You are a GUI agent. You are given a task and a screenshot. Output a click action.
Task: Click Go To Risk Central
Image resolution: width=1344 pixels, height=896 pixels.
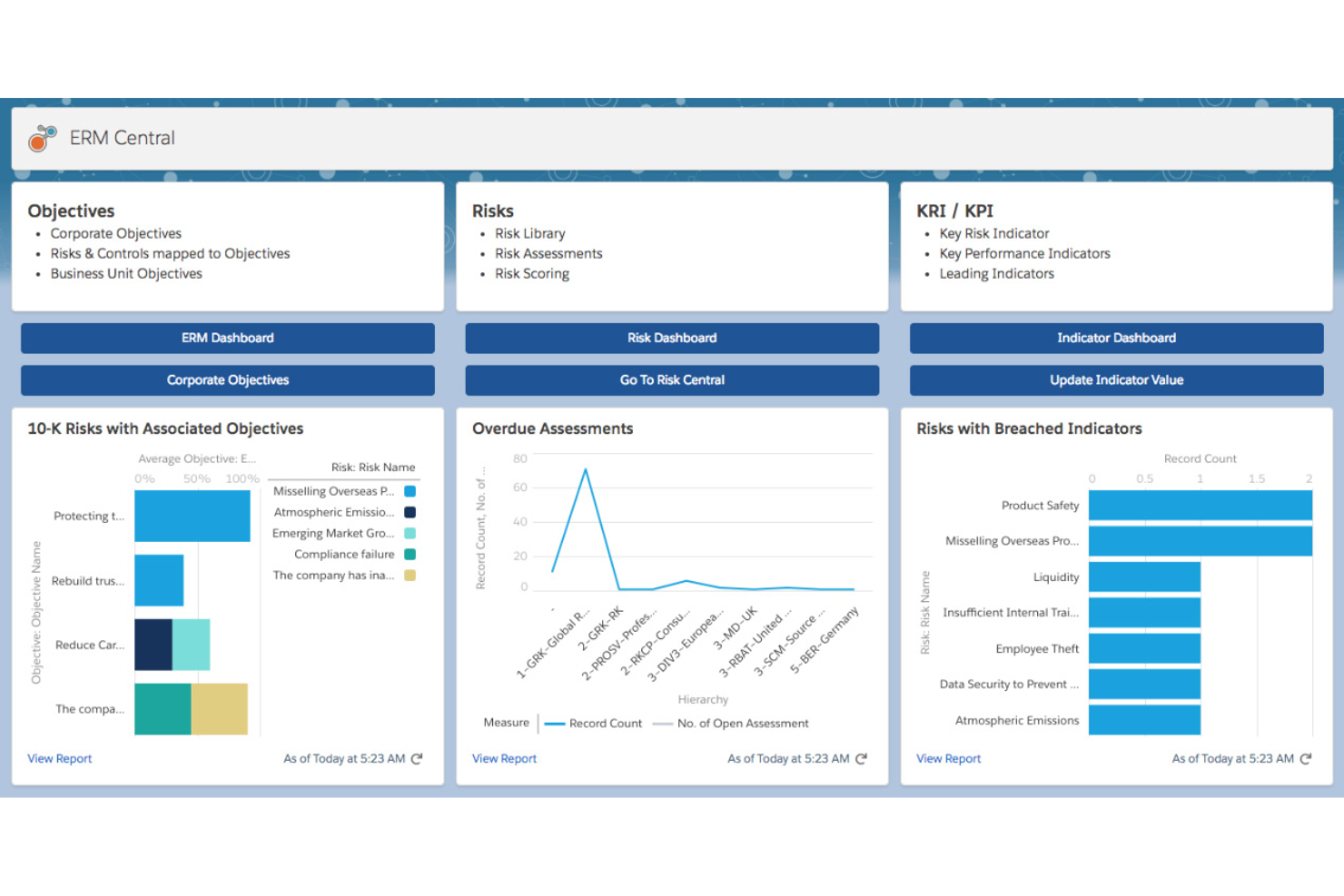click(x=671, y=379)
